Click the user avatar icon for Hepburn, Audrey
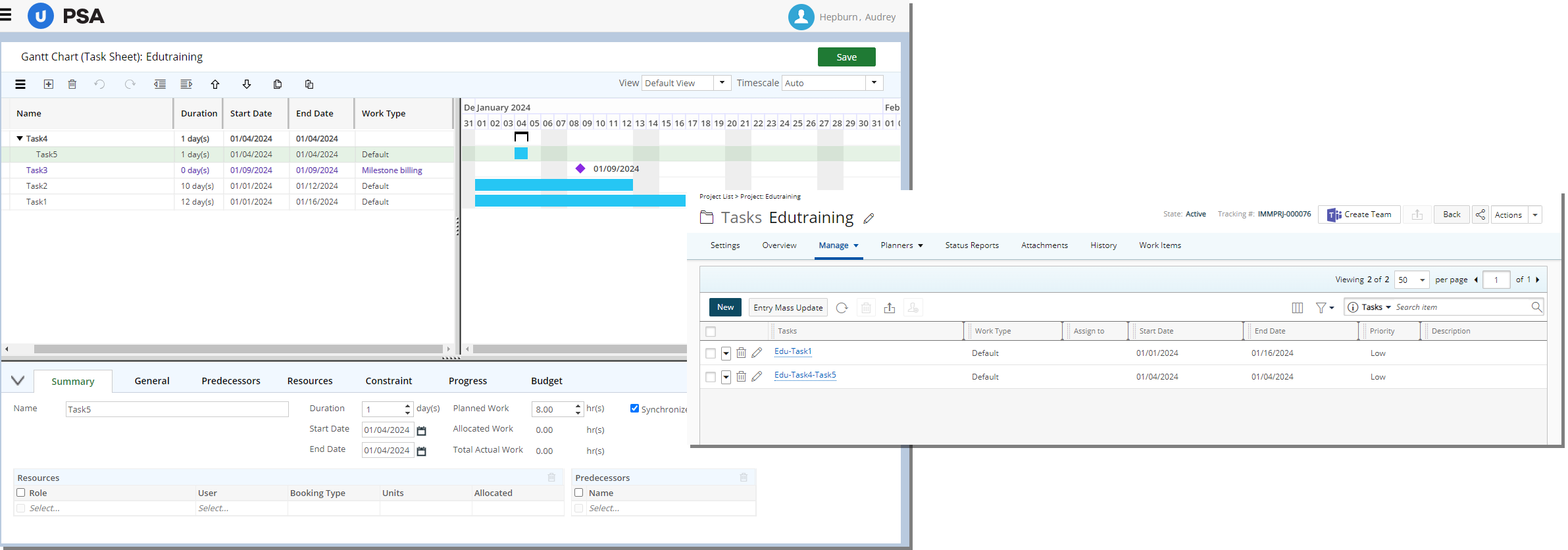1568x550 pixels. pos(801,16)
